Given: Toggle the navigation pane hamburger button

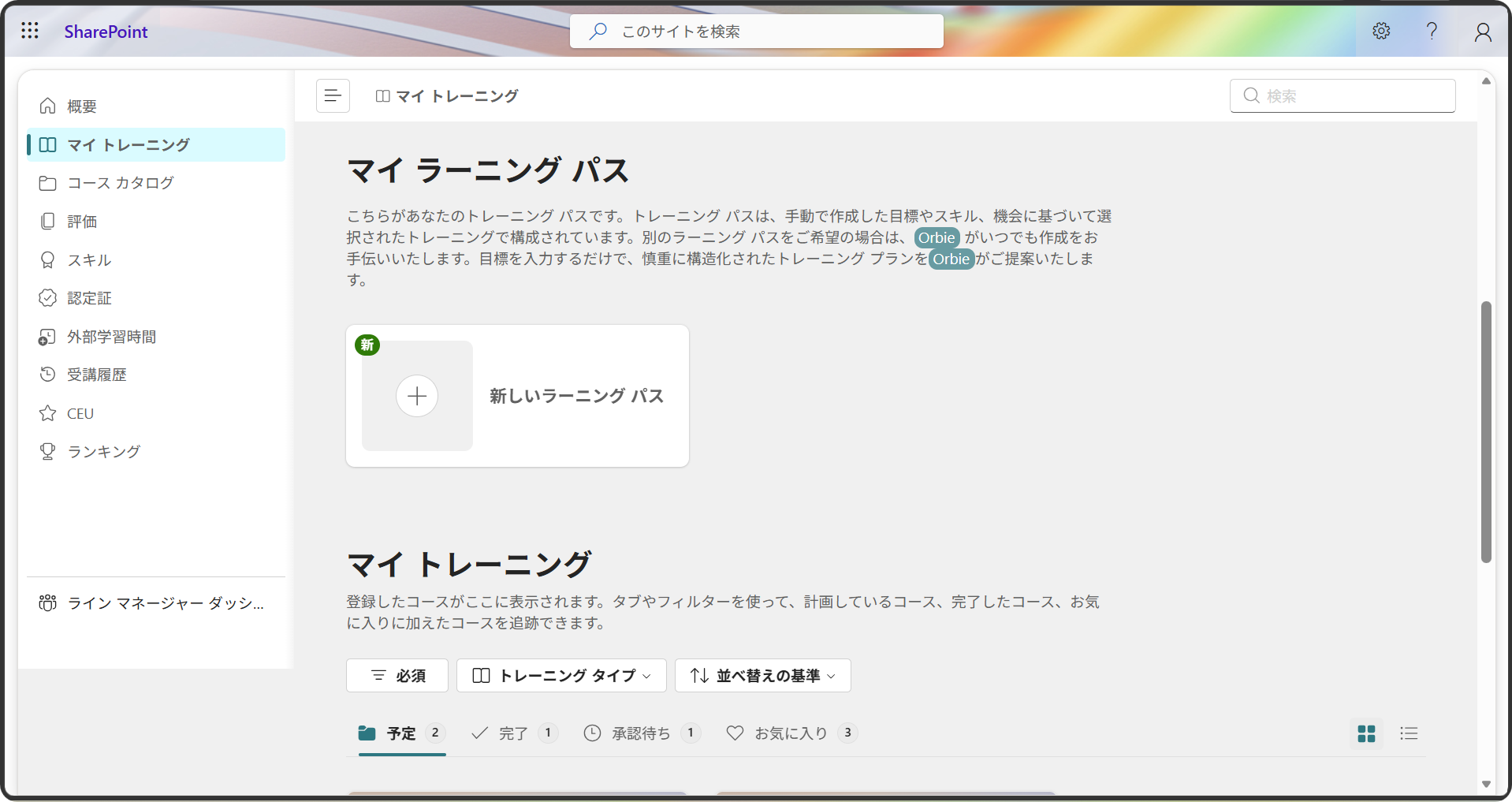Looking at the screenshot, I should coord(333,95).
